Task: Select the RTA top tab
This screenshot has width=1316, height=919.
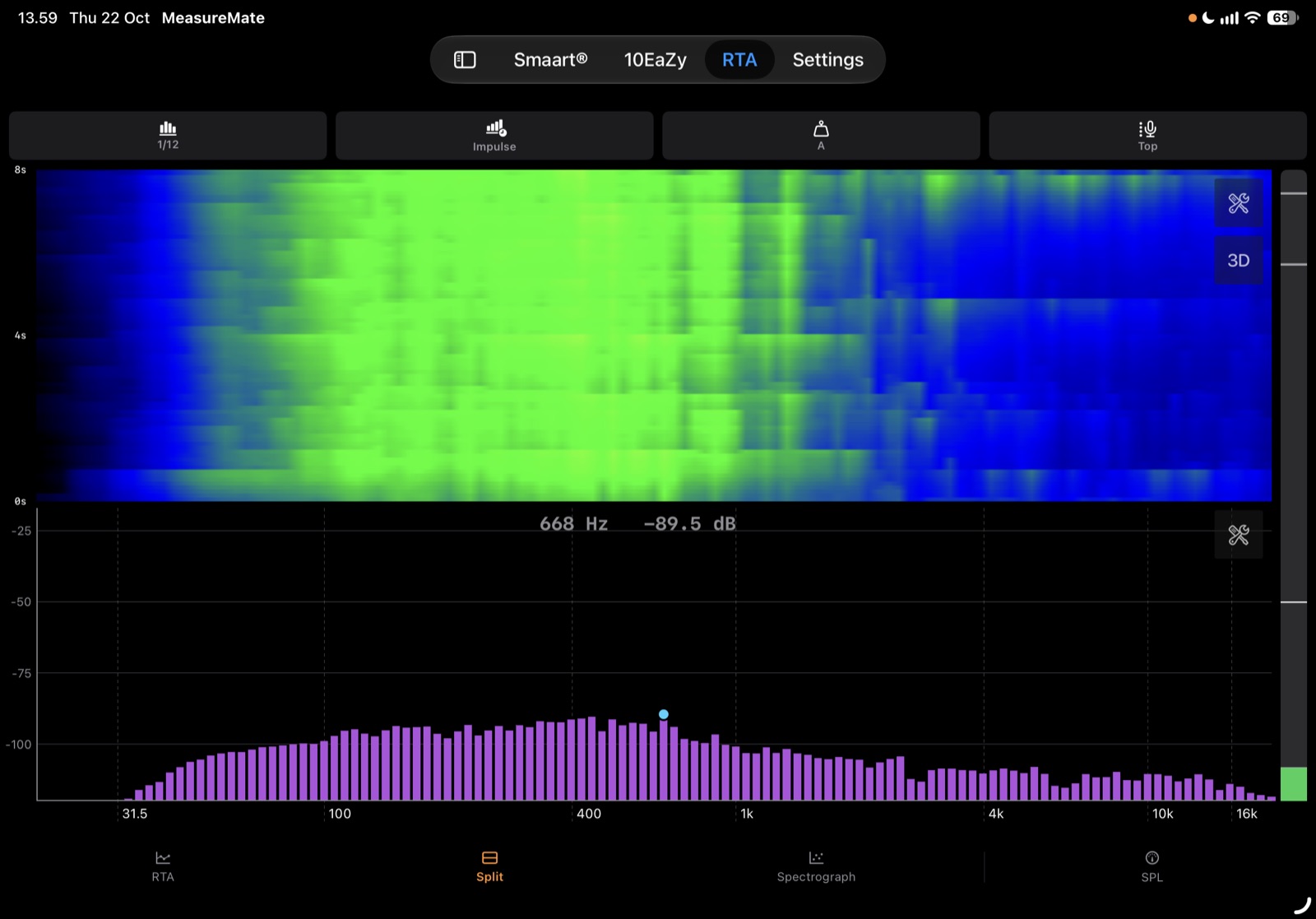Action: (x=739, y=59)
